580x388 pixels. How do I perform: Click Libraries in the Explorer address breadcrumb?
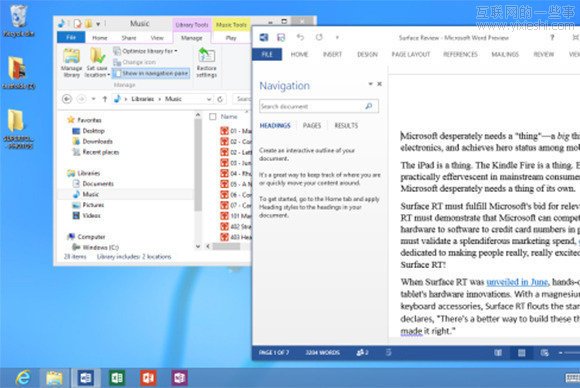coord(142,99)
